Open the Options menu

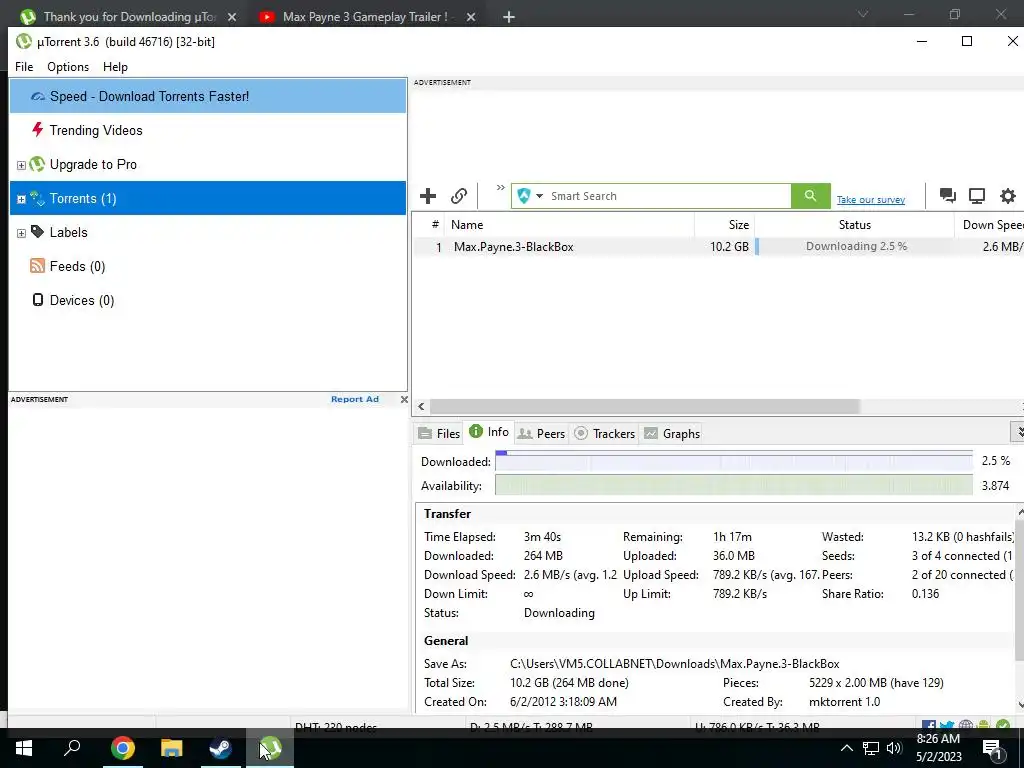pos(68,67)
